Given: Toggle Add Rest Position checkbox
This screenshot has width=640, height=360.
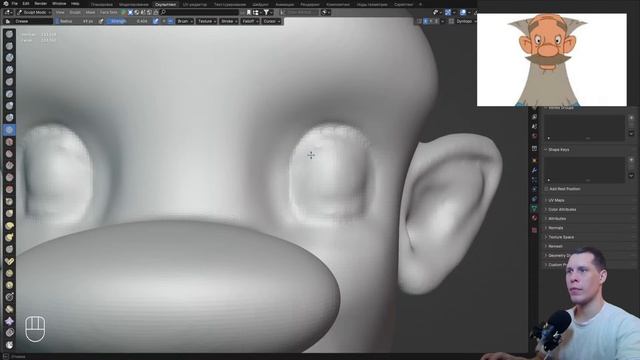Looking at the screenshot, I should pyautogui.click(x=546, y=189).
